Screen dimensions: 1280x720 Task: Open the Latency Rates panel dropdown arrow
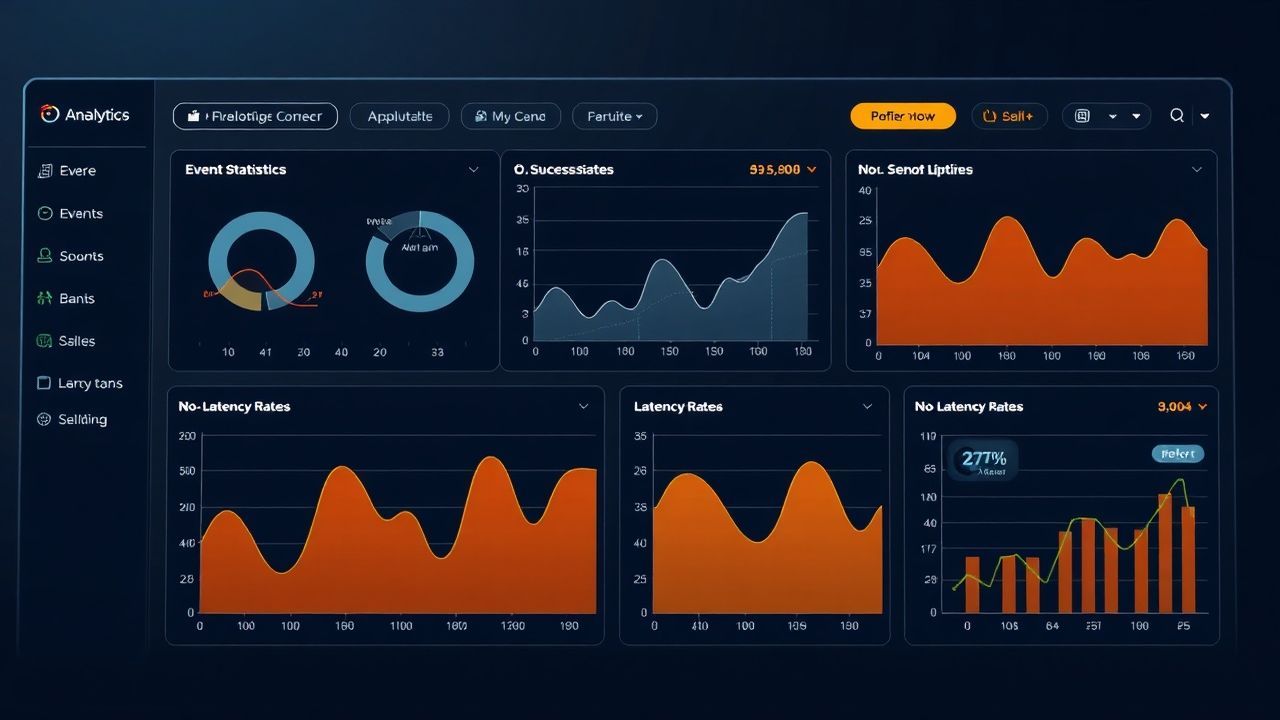(866, 406)
